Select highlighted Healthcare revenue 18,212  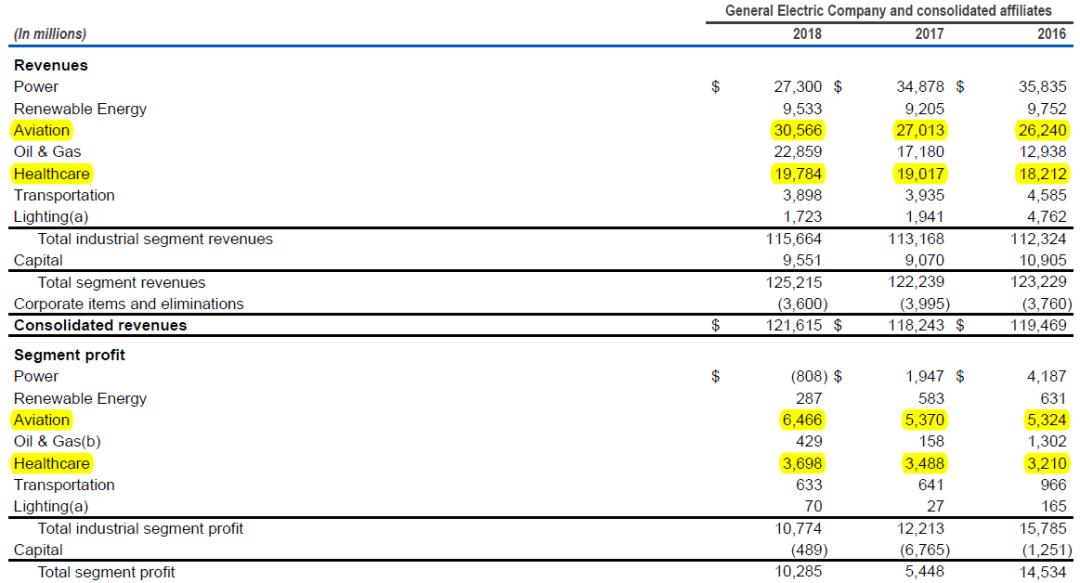pos(1043,174)
